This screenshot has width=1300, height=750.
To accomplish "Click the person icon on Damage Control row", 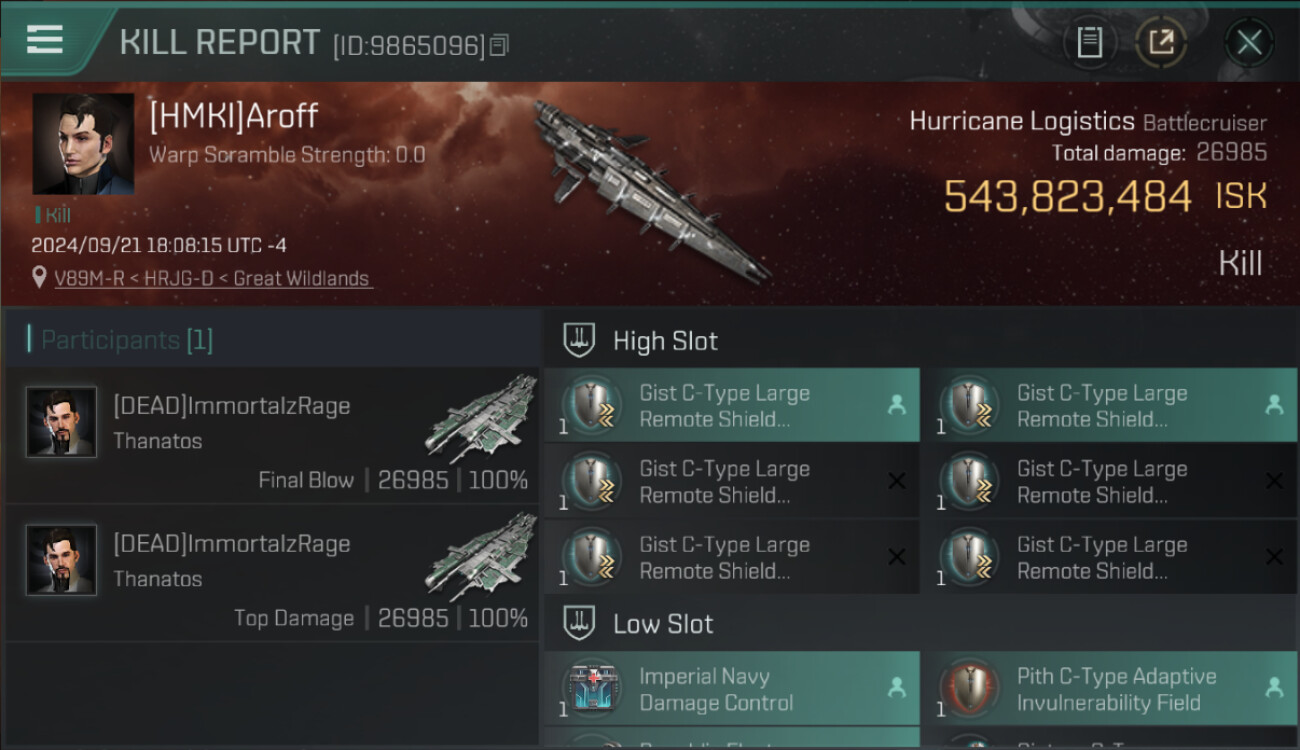I will (x=897, y=688).
